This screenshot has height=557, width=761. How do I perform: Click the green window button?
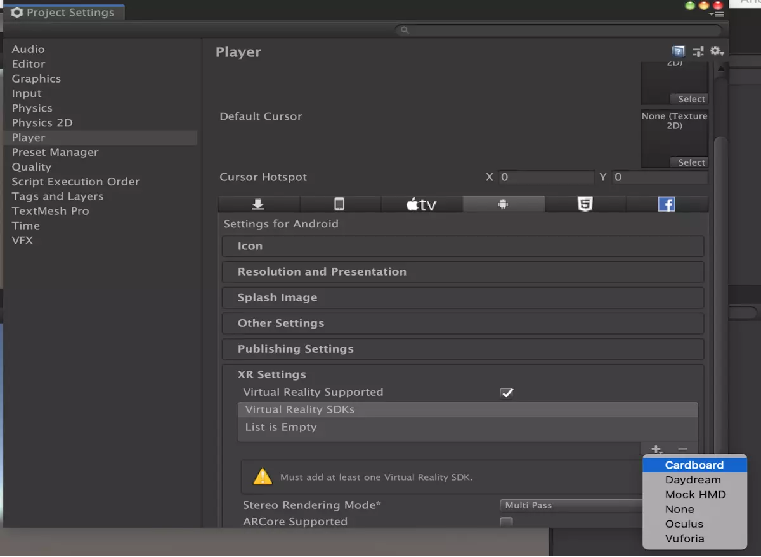690,6
